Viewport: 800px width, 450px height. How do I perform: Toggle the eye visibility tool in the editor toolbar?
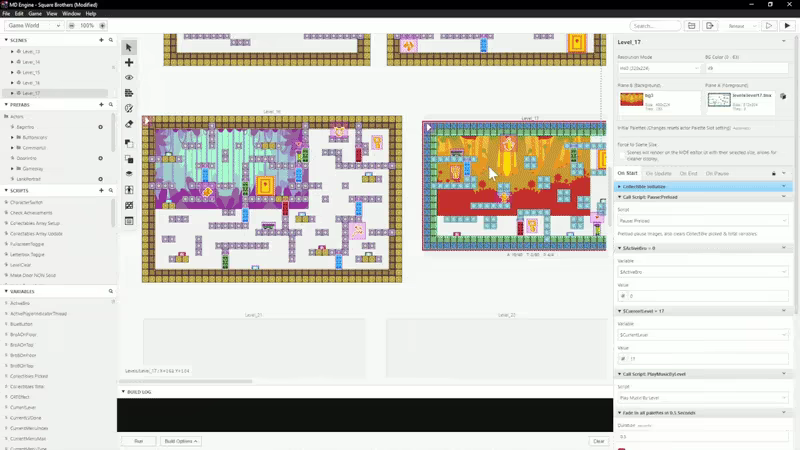129,78
